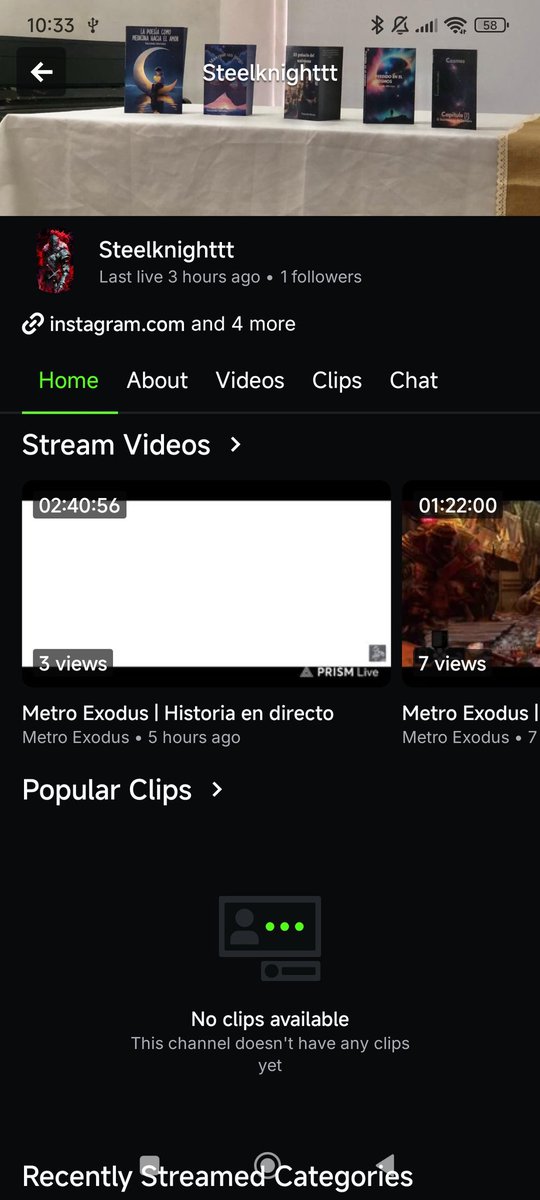Screen dimensions: 540x1200
Task: Open the Stream Videos heading
Action: (x=116, y=445)
